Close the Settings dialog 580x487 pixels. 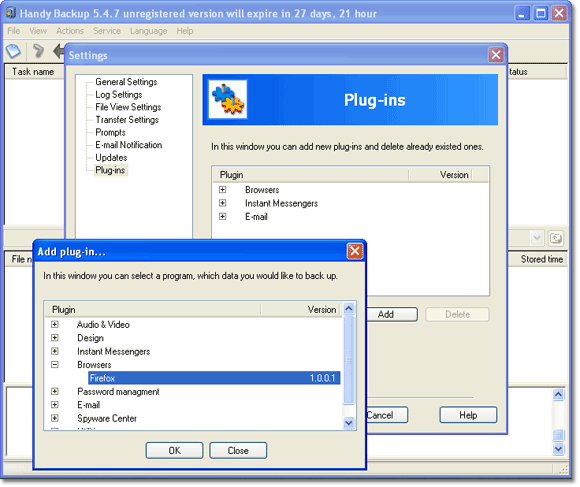(x=496, y=55)
